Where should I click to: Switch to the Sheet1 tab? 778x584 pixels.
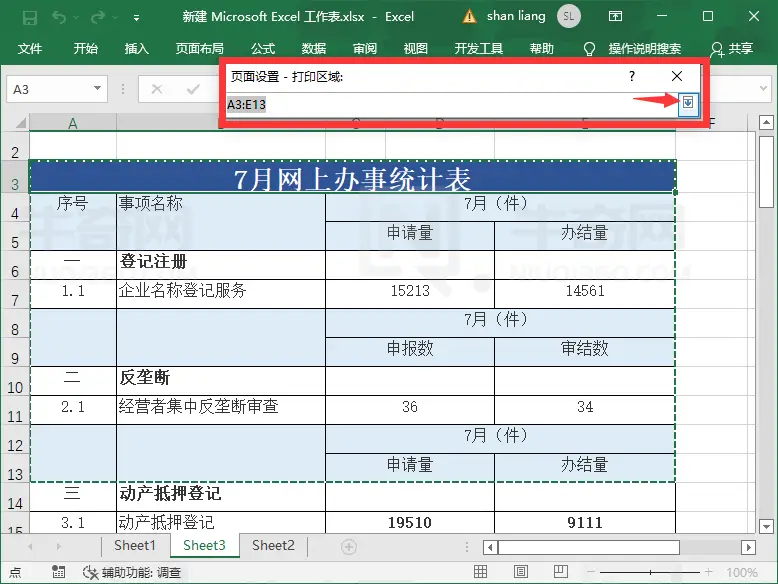135,546
